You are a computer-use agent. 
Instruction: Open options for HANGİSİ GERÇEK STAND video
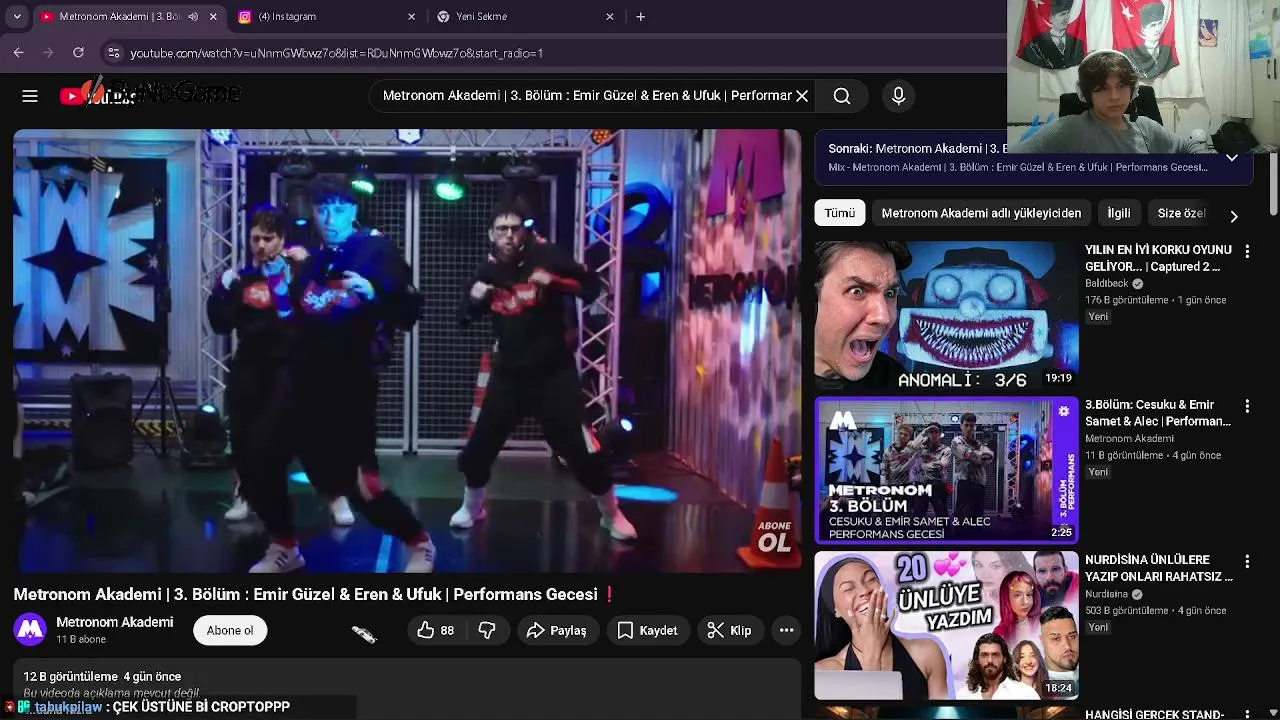coord(1247,715)
